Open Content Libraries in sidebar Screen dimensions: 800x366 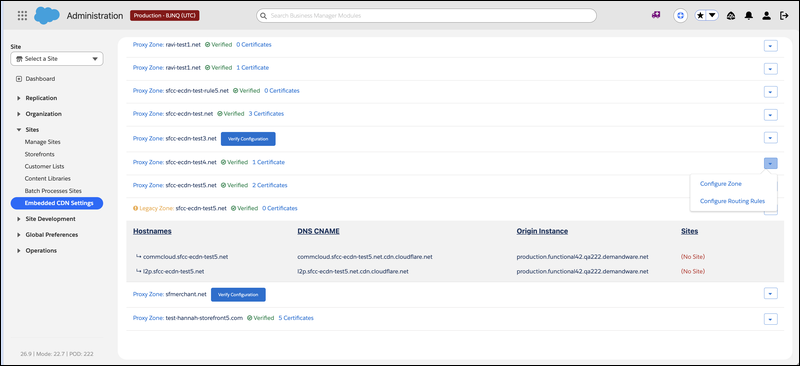coord(47,179)
